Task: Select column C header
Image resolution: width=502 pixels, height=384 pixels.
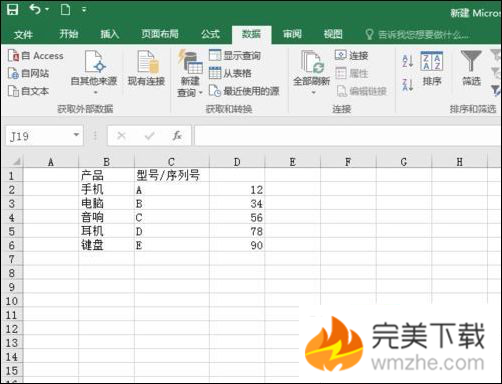Action: 171,162
